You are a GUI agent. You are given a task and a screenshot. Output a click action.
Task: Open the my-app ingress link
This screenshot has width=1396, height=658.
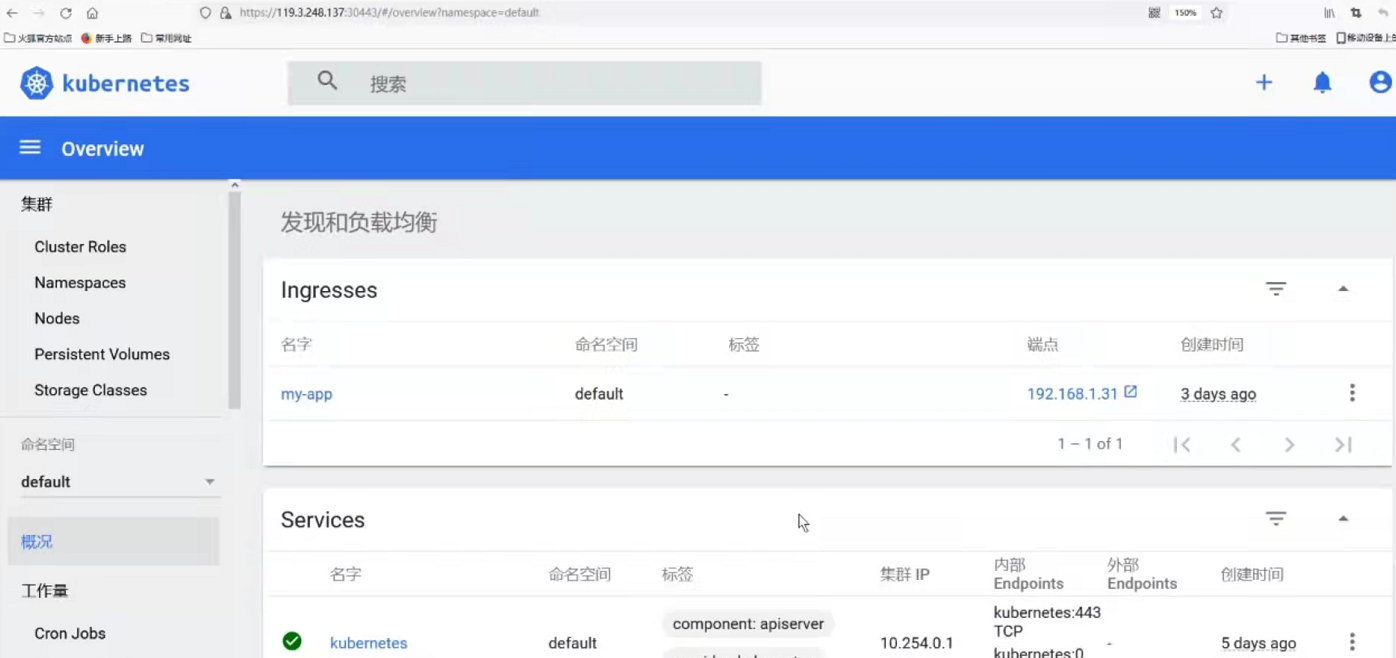pyautogui.click(x=306, y=392)
